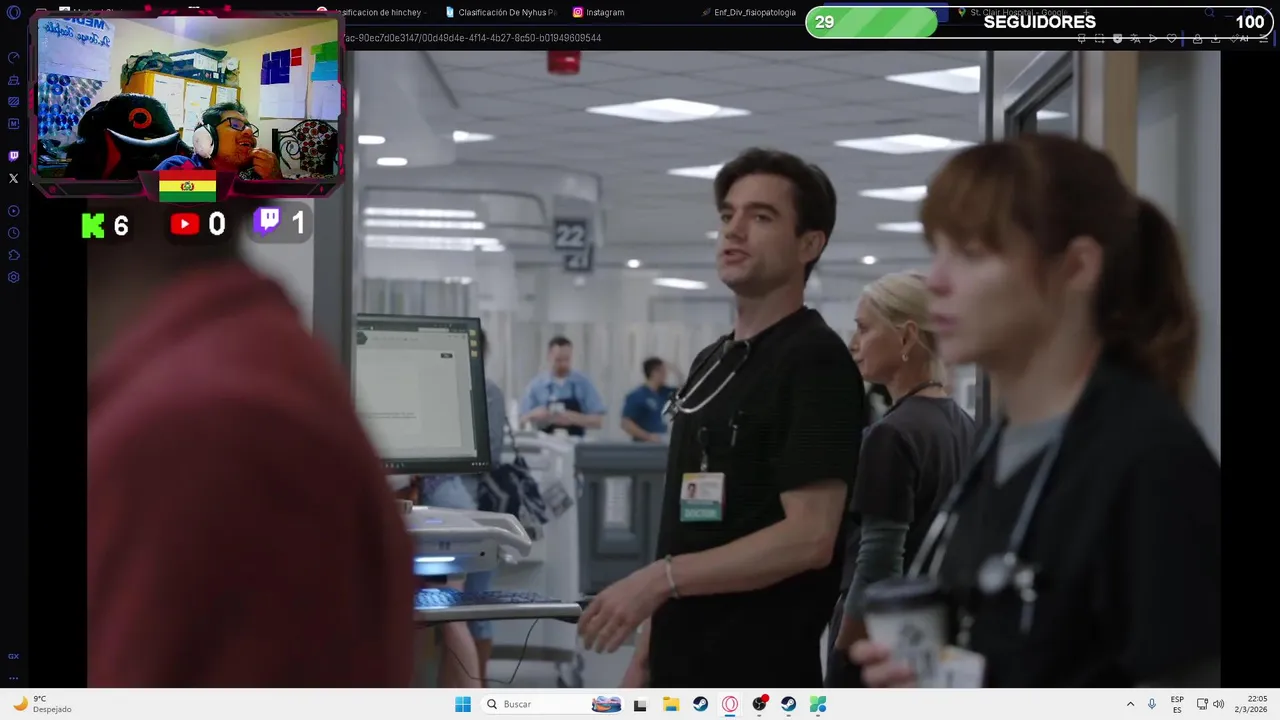Screen dimensions: 1280x720
Task: Expand the hidden system tray icons chevron
Action: click(1130, 704)
